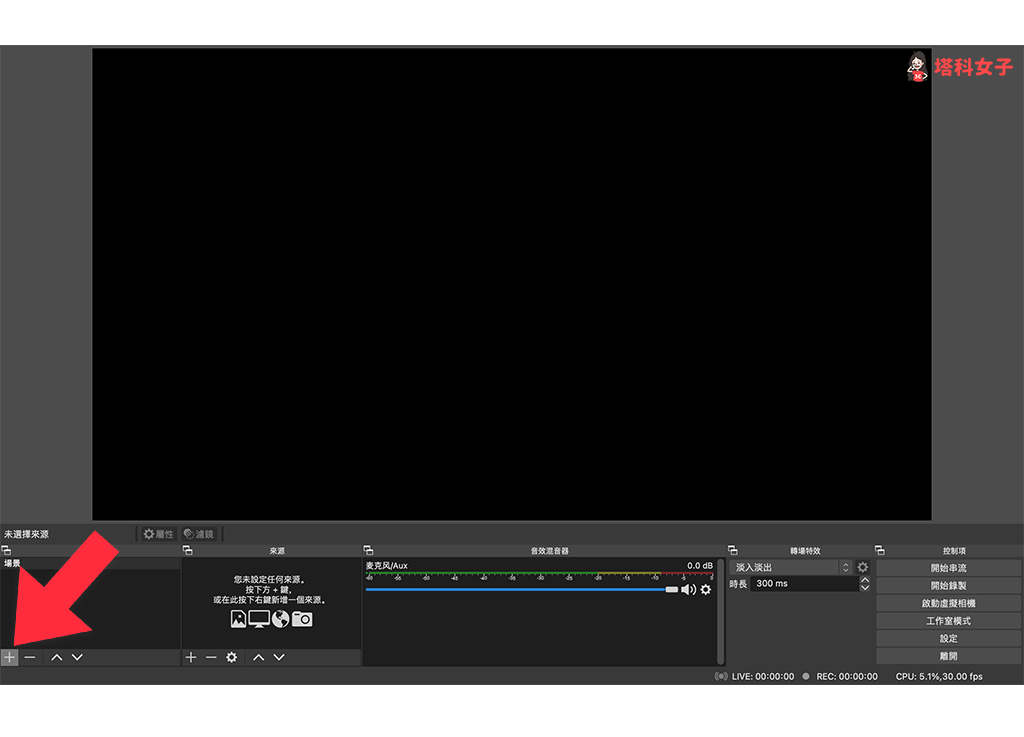
Task: Add a new source with the plus icon
Action: tap(191, 657)
